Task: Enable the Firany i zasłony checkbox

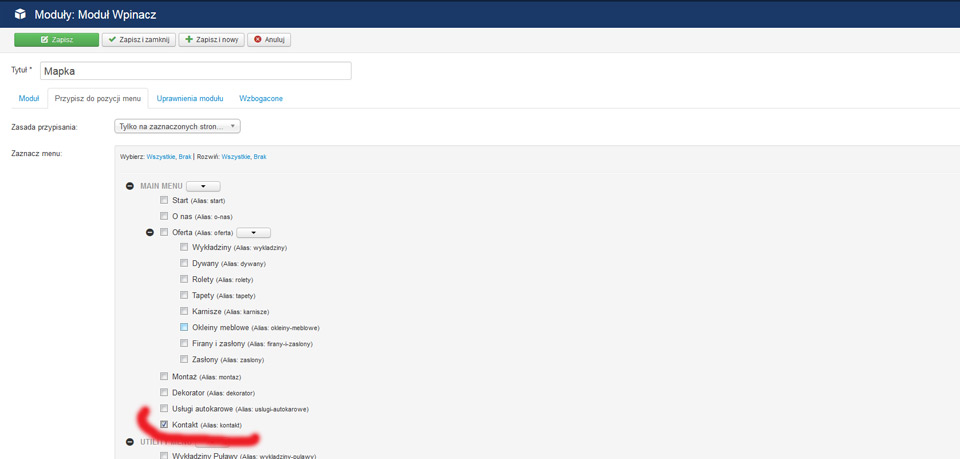Action: pos(184,343)
